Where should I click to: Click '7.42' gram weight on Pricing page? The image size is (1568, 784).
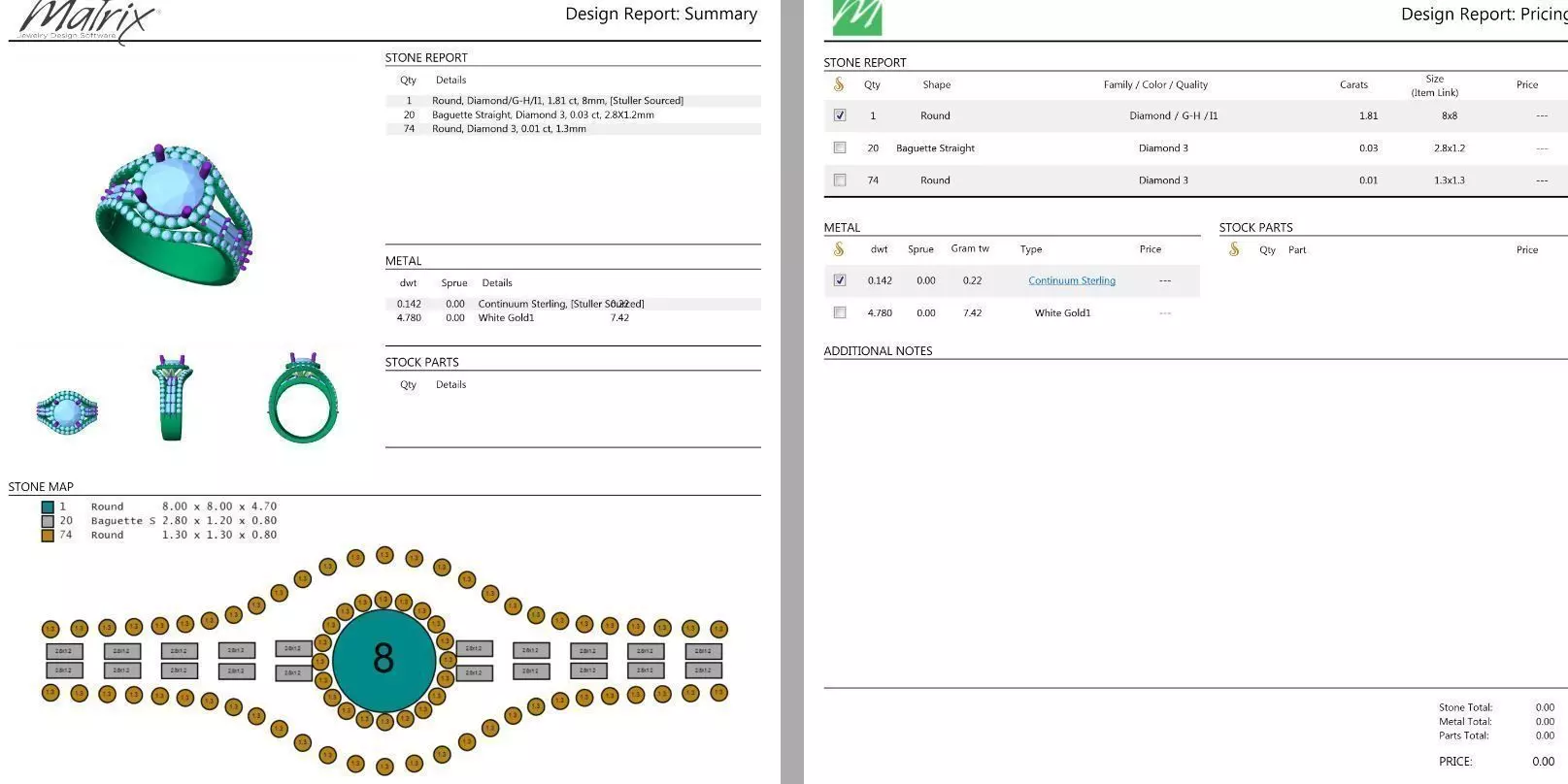click(x=972, y=312)
